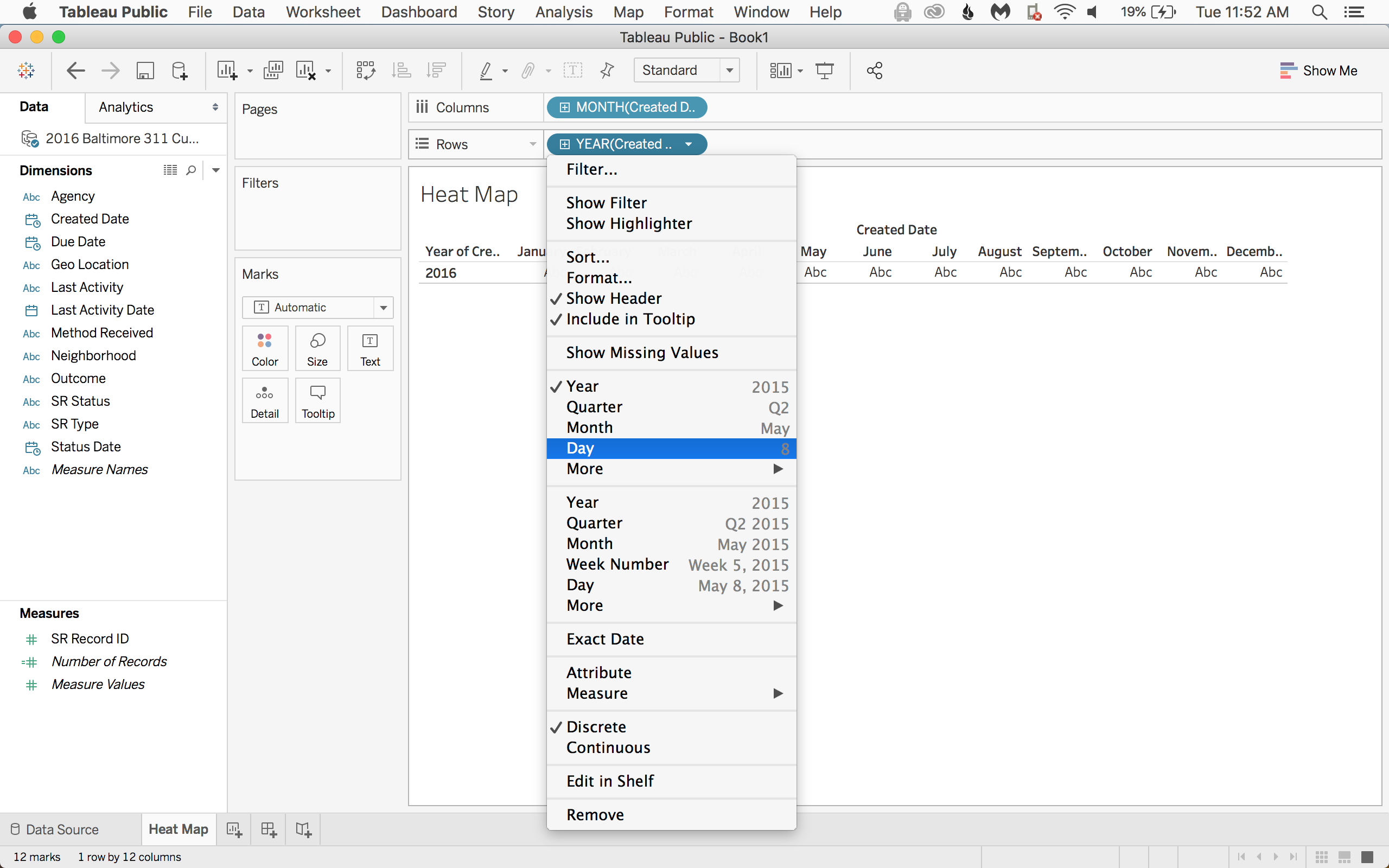1389x868 pixels.
Task: Click the Swap Rows and Columns icon
Action: click(366, 71)
